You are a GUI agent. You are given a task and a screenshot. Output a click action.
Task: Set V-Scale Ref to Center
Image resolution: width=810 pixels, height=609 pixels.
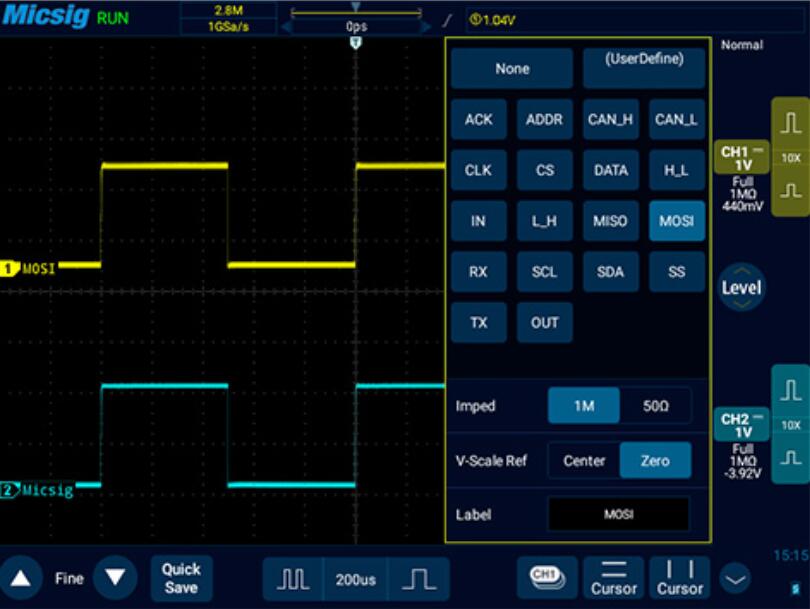click(x=584, y=461)
